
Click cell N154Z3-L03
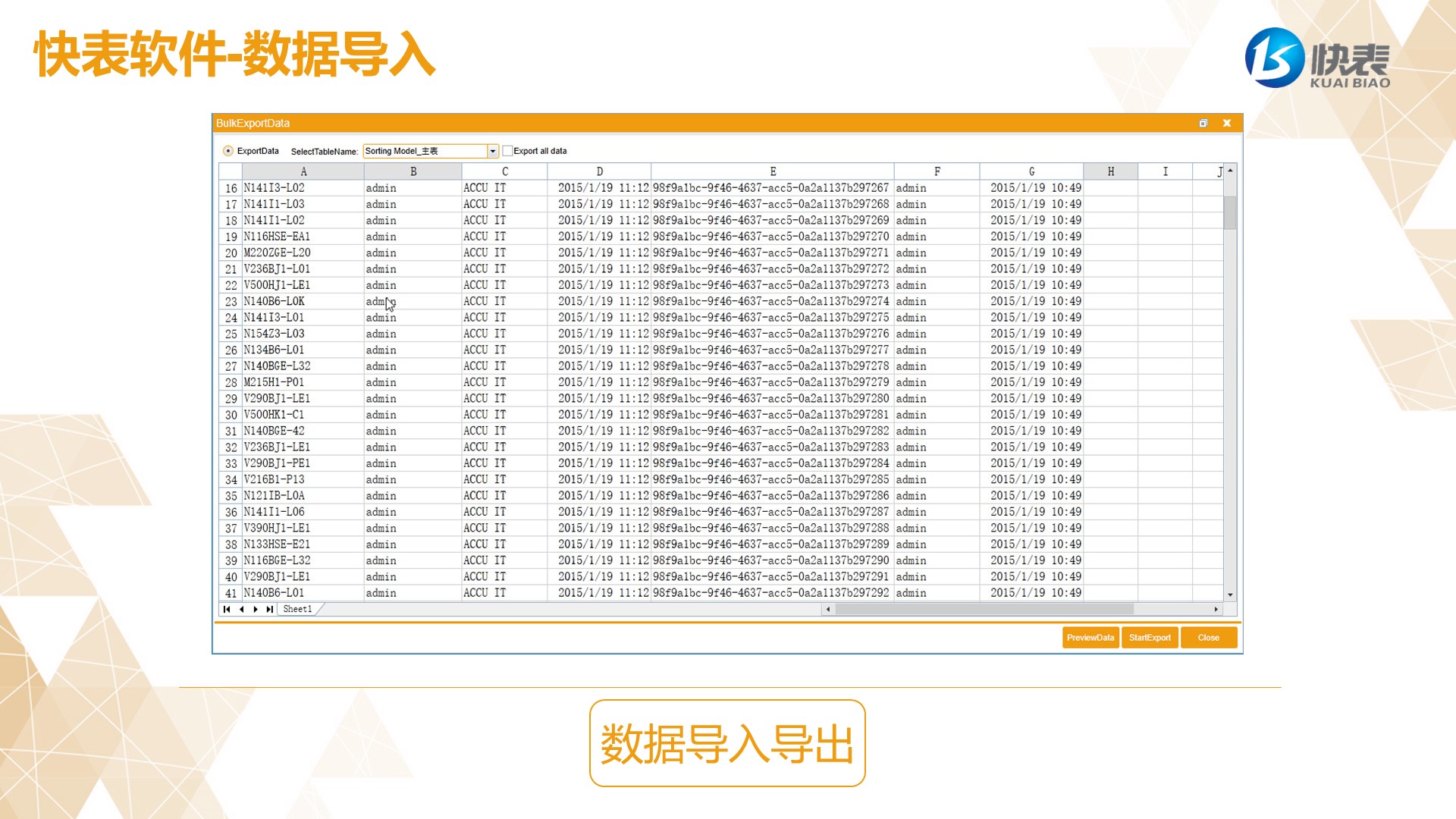pyautogui.click(x=303, y=334)
